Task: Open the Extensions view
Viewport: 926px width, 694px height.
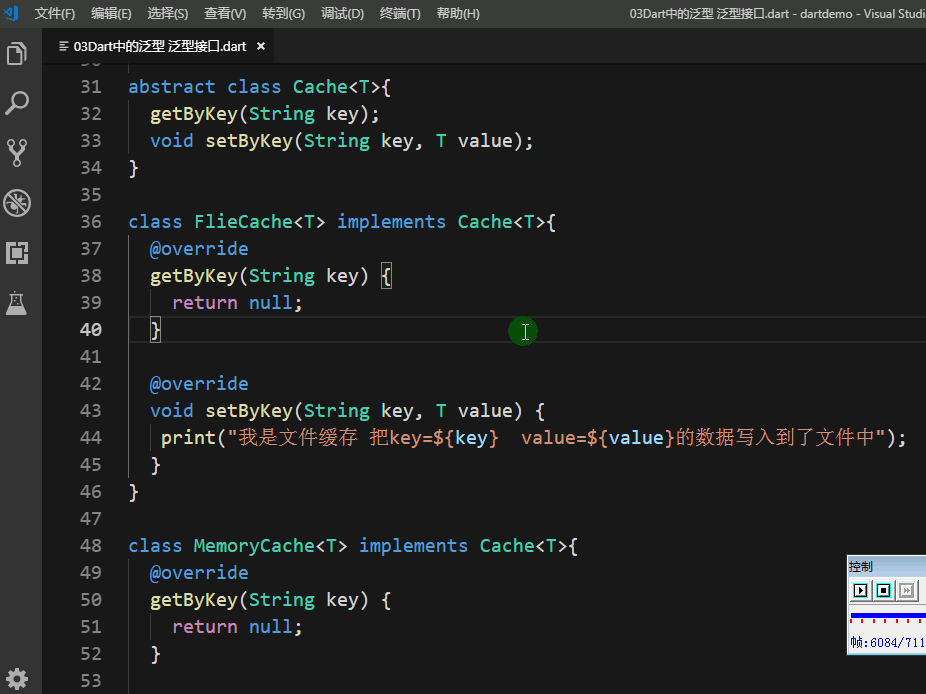Action: point(17,253)
